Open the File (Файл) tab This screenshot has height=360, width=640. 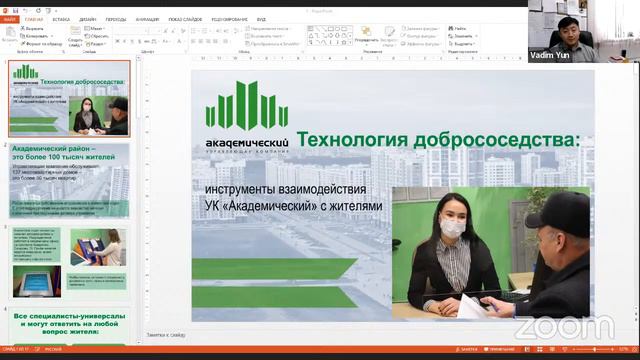(x=9, y=20)
